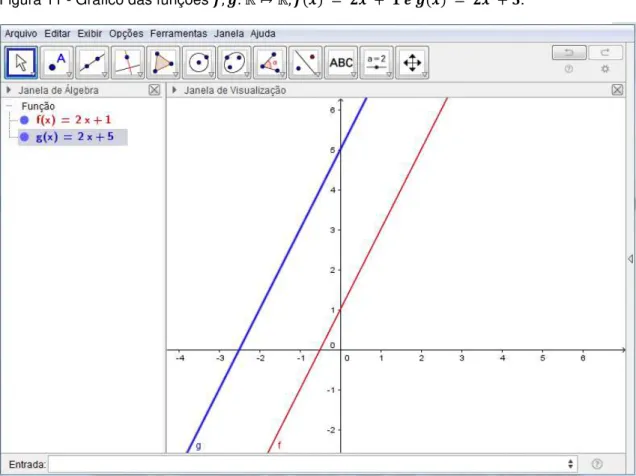This screenshot has width=636, height=476.
Task: Open the input bar help icon
Action: [597, 464]
